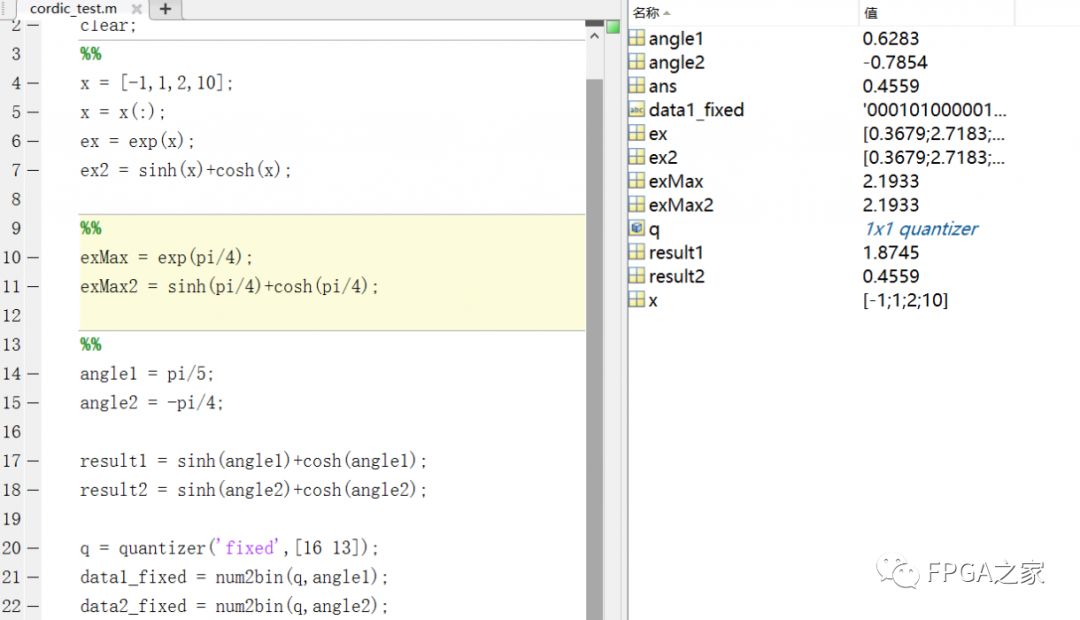This screenshot has width=1080, height=620.
Task: Select the exMax variable icon
Action: [x=636, y=180]
